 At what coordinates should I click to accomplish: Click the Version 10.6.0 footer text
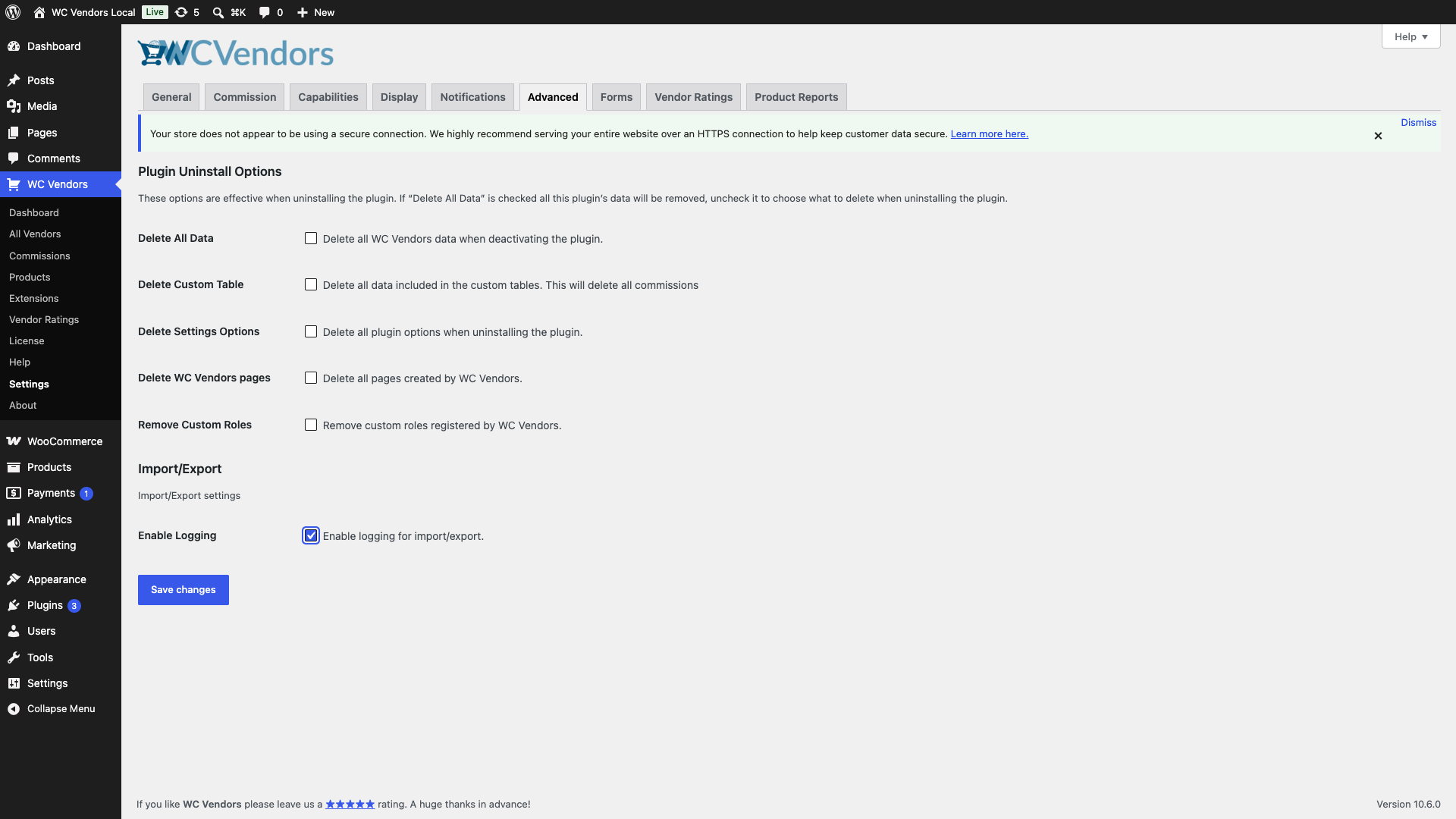(x=1408, y=805)
